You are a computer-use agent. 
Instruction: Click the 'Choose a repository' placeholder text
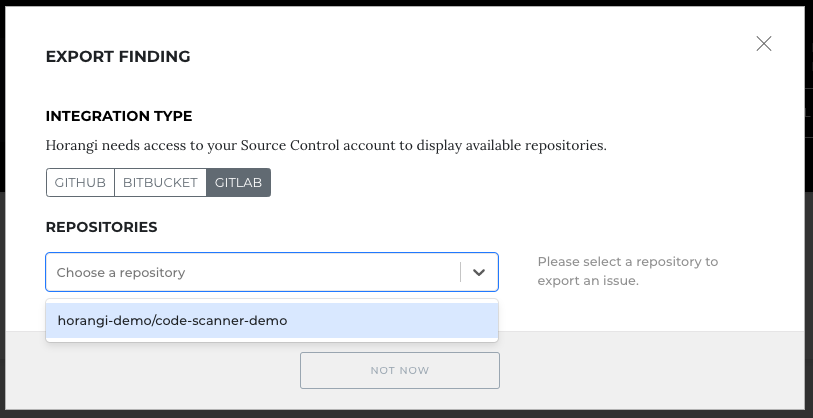pos(121,273)
